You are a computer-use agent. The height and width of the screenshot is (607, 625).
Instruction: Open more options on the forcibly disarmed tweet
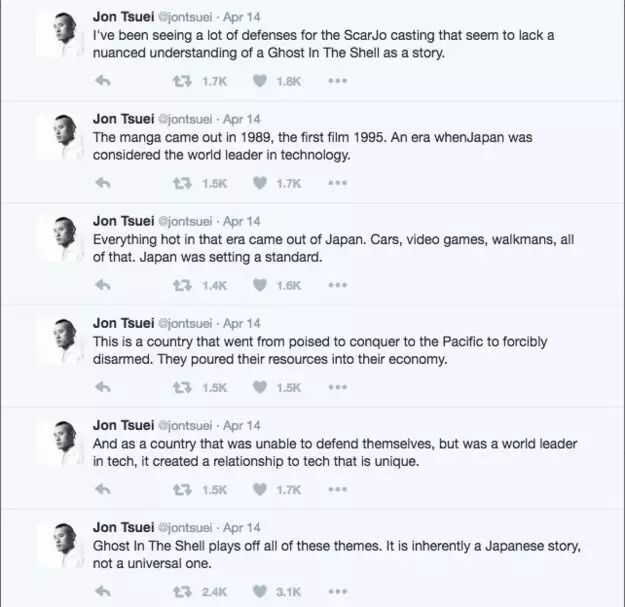point(337,387)
